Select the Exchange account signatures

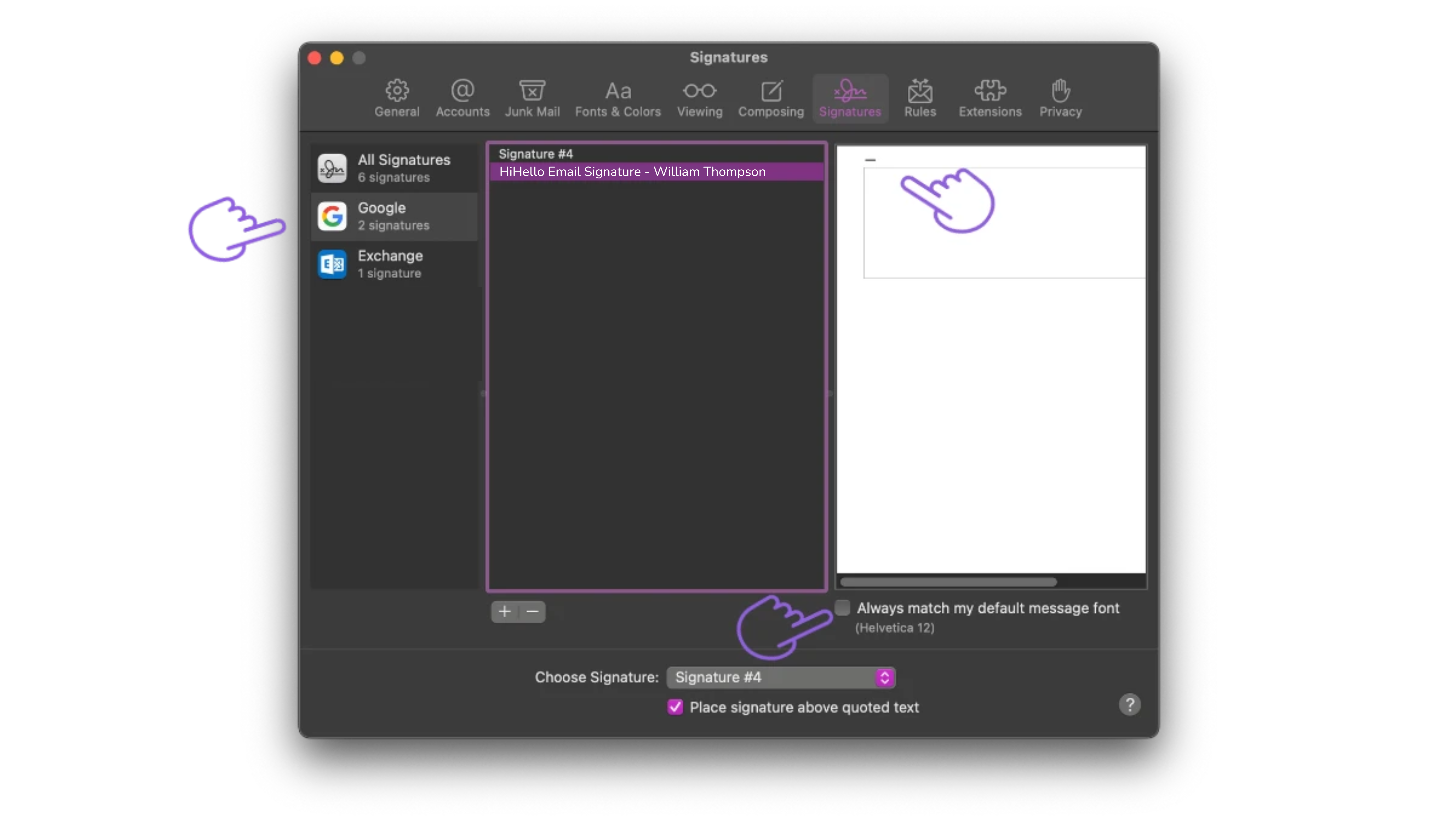[395, 264]
